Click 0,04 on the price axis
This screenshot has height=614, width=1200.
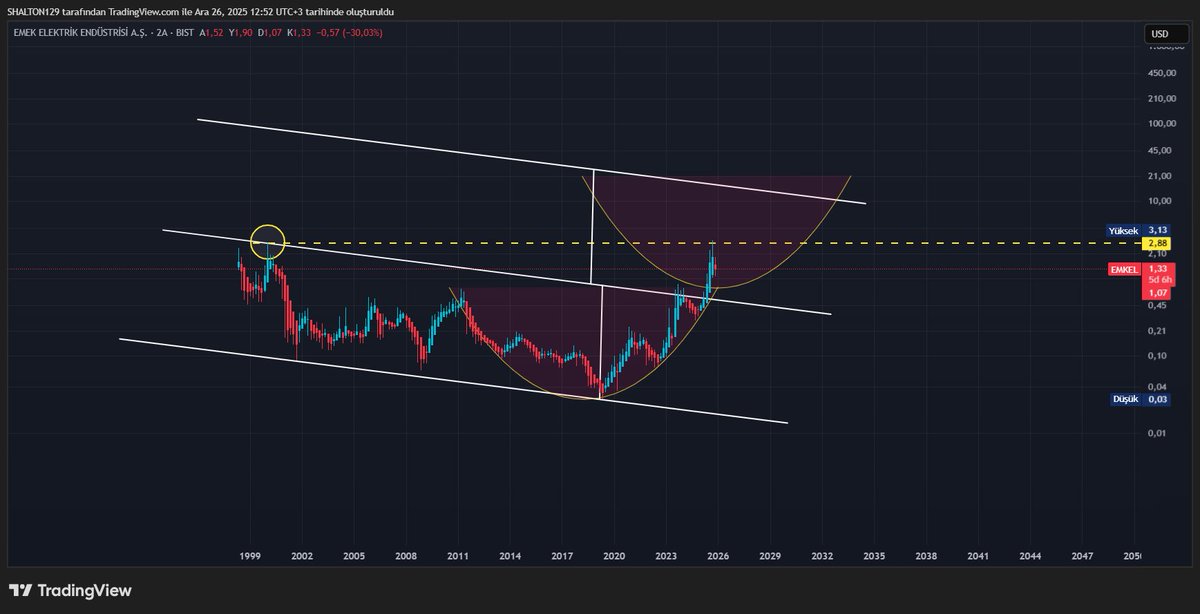tap(1157, 387)
